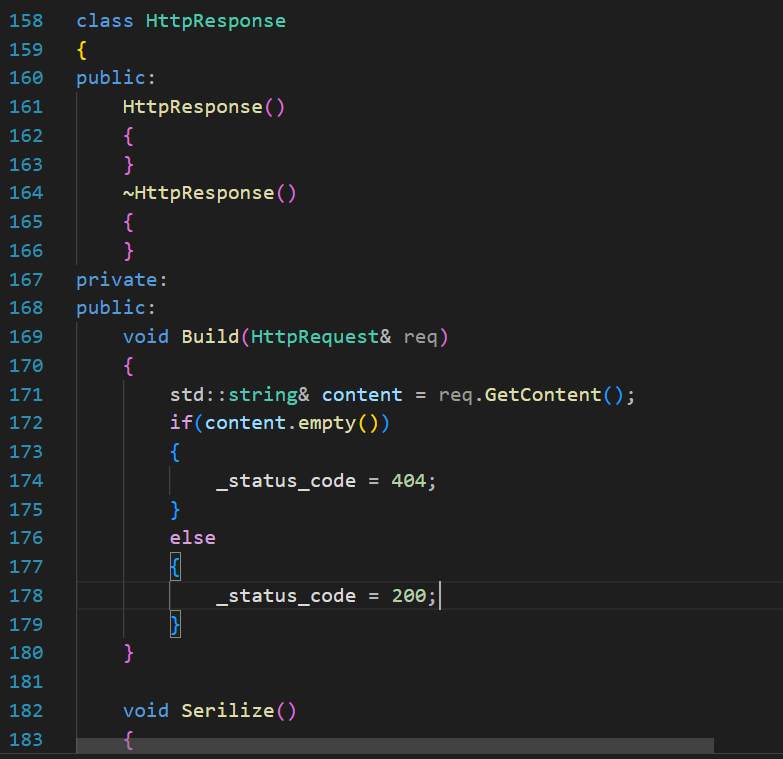Click req parameter on line 169
Image resolution: width=783 pixels, height=759 pixels.
[420, 338]
